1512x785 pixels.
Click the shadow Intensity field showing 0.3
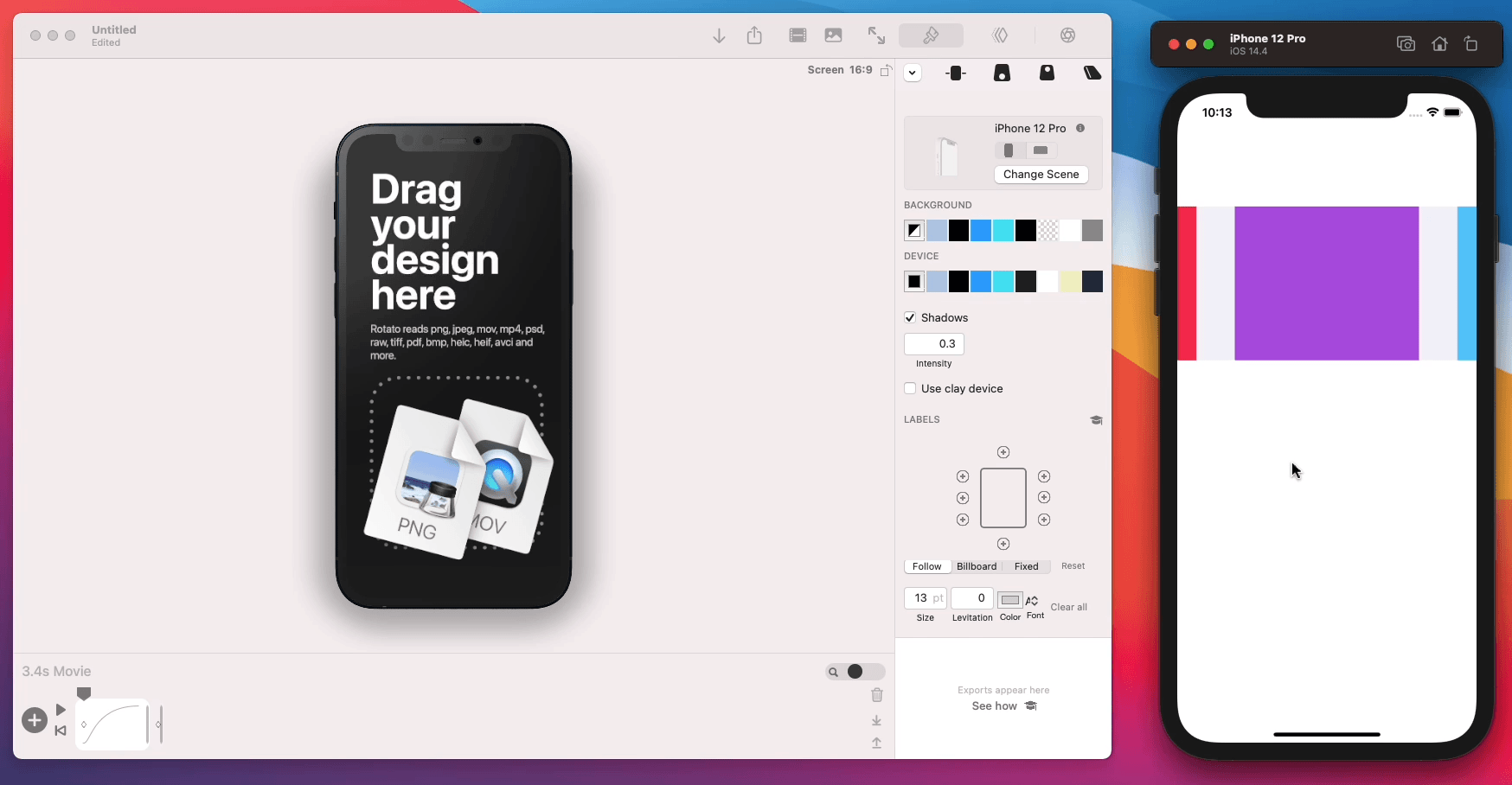coord(934,344)
